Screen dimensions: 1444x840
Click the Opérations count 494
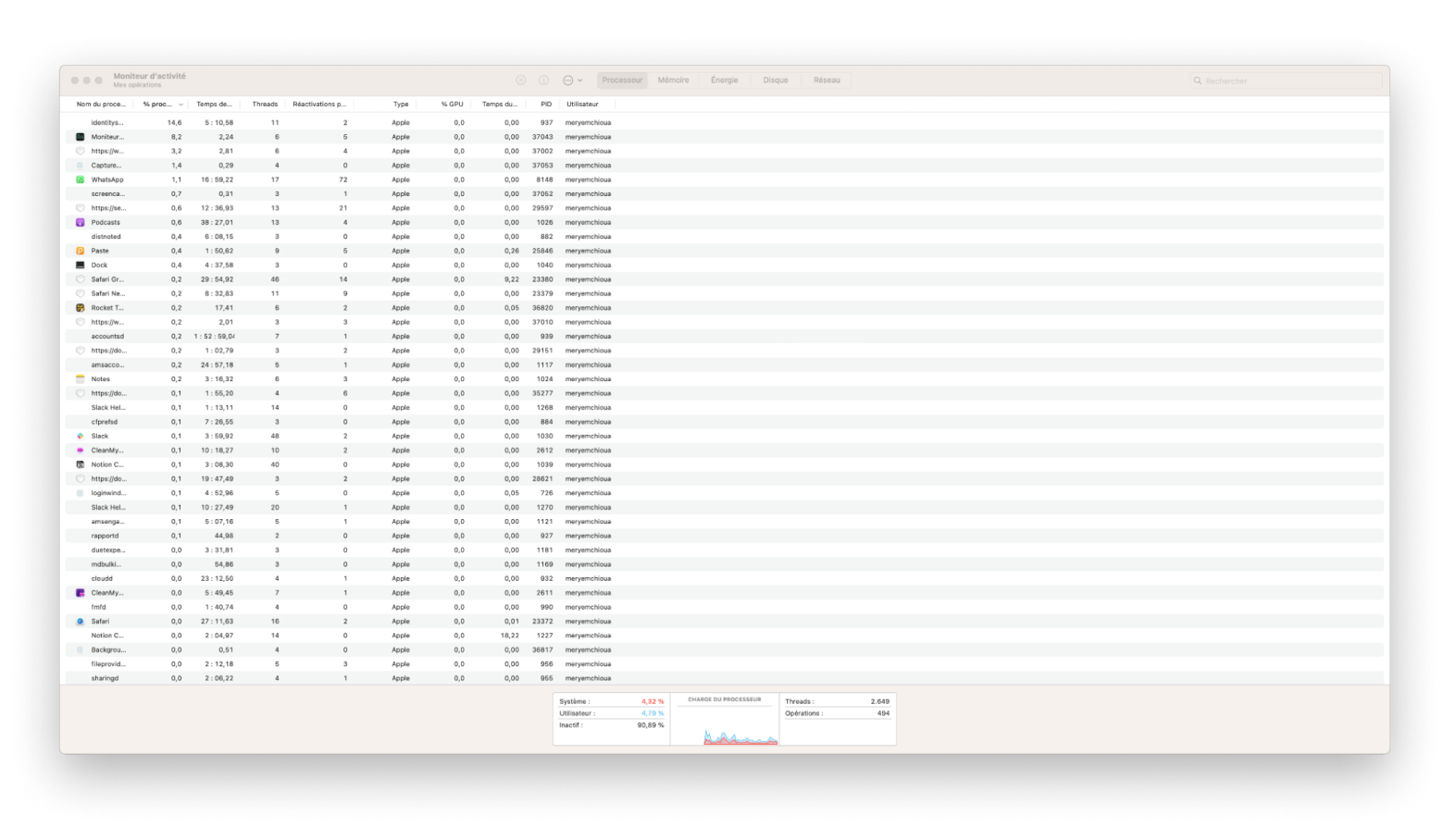(x=884, y=713)
